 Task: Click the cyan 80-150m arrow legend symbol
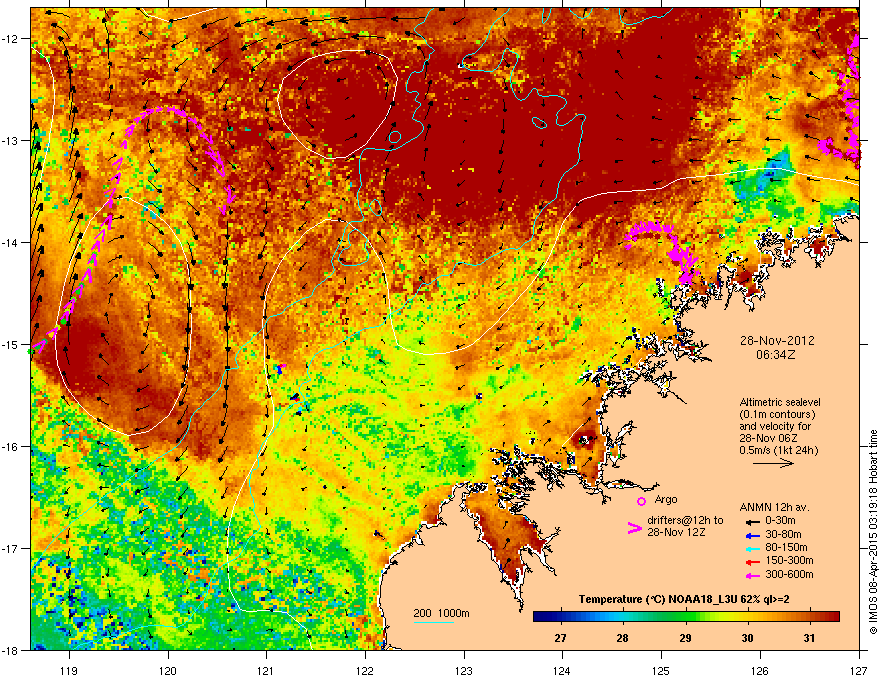coord(753,549)
